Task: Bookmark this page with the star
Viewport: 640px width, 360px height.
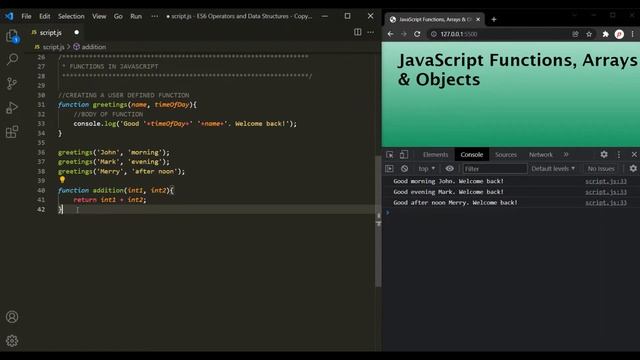Action: (589, 34)
